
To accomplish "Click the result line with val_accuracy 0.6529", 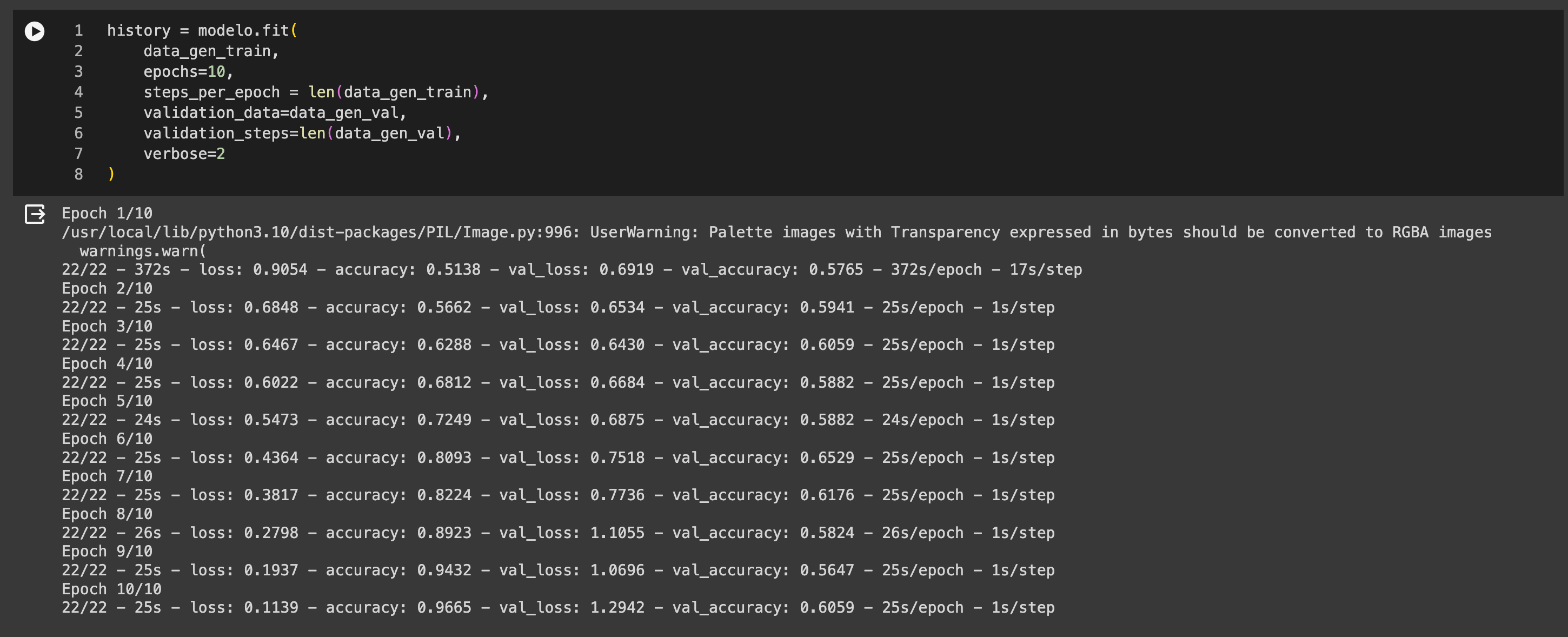I will coord(557,457).
